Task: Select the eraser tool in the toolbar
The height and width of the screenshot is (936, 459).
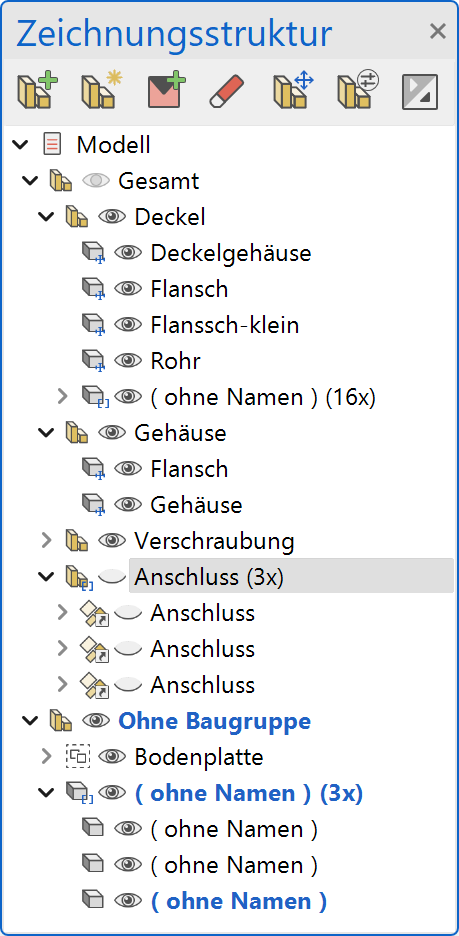Action: click(227, 91)
